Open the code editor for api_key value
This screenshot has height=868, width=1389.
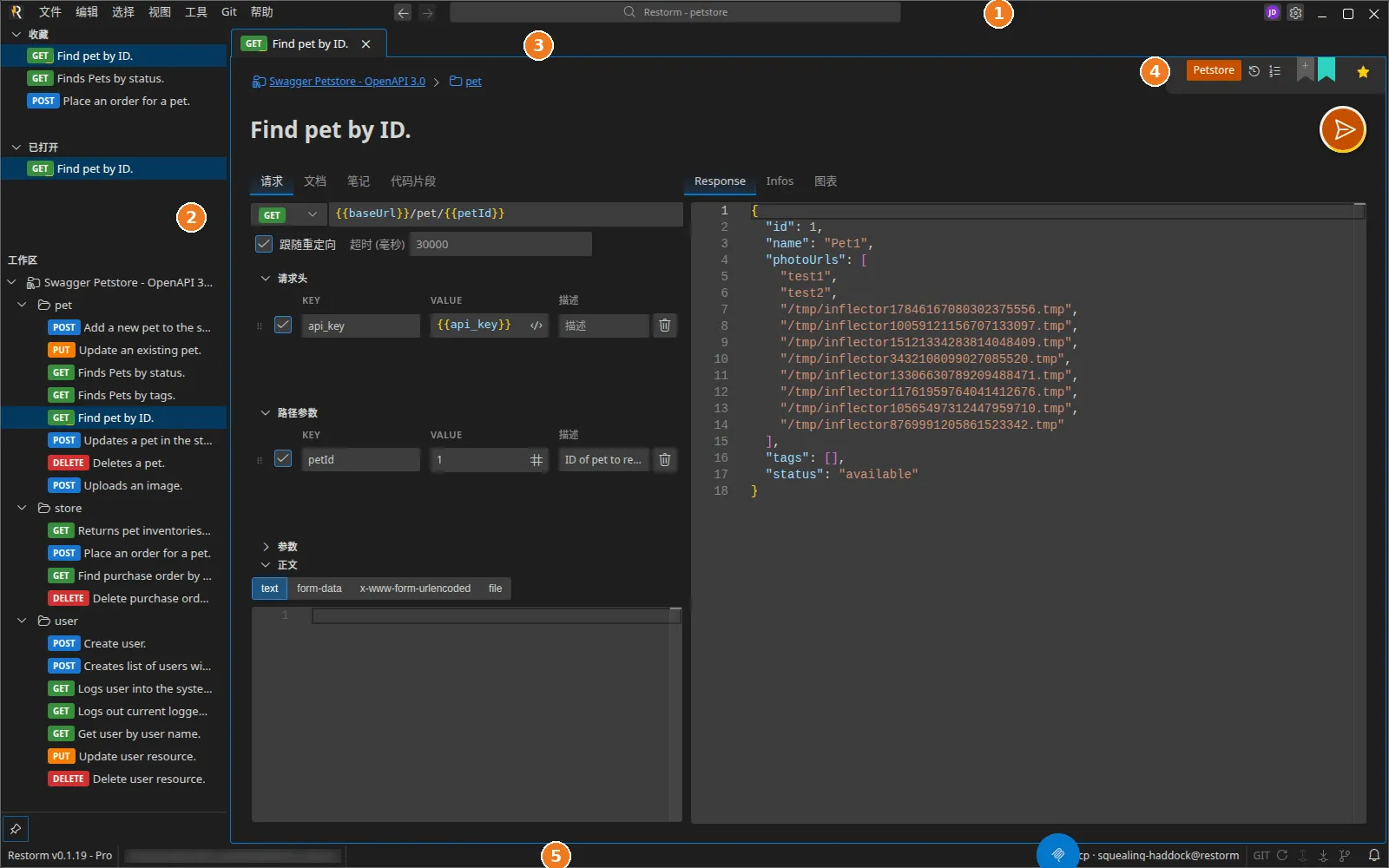pos(537,325)
